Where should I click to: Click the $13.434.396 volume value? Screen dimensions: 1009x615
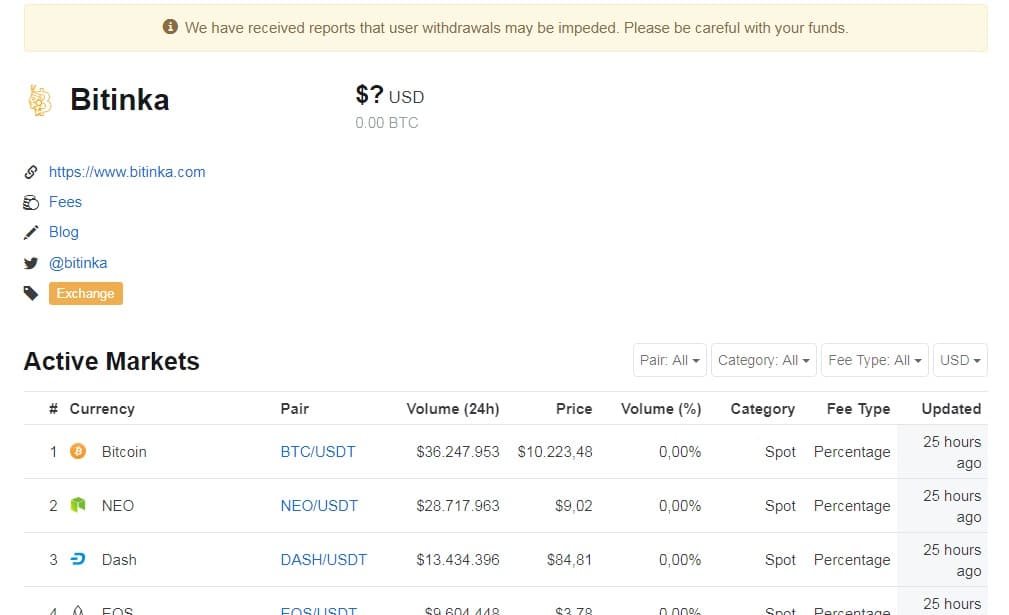coord(458,560)
